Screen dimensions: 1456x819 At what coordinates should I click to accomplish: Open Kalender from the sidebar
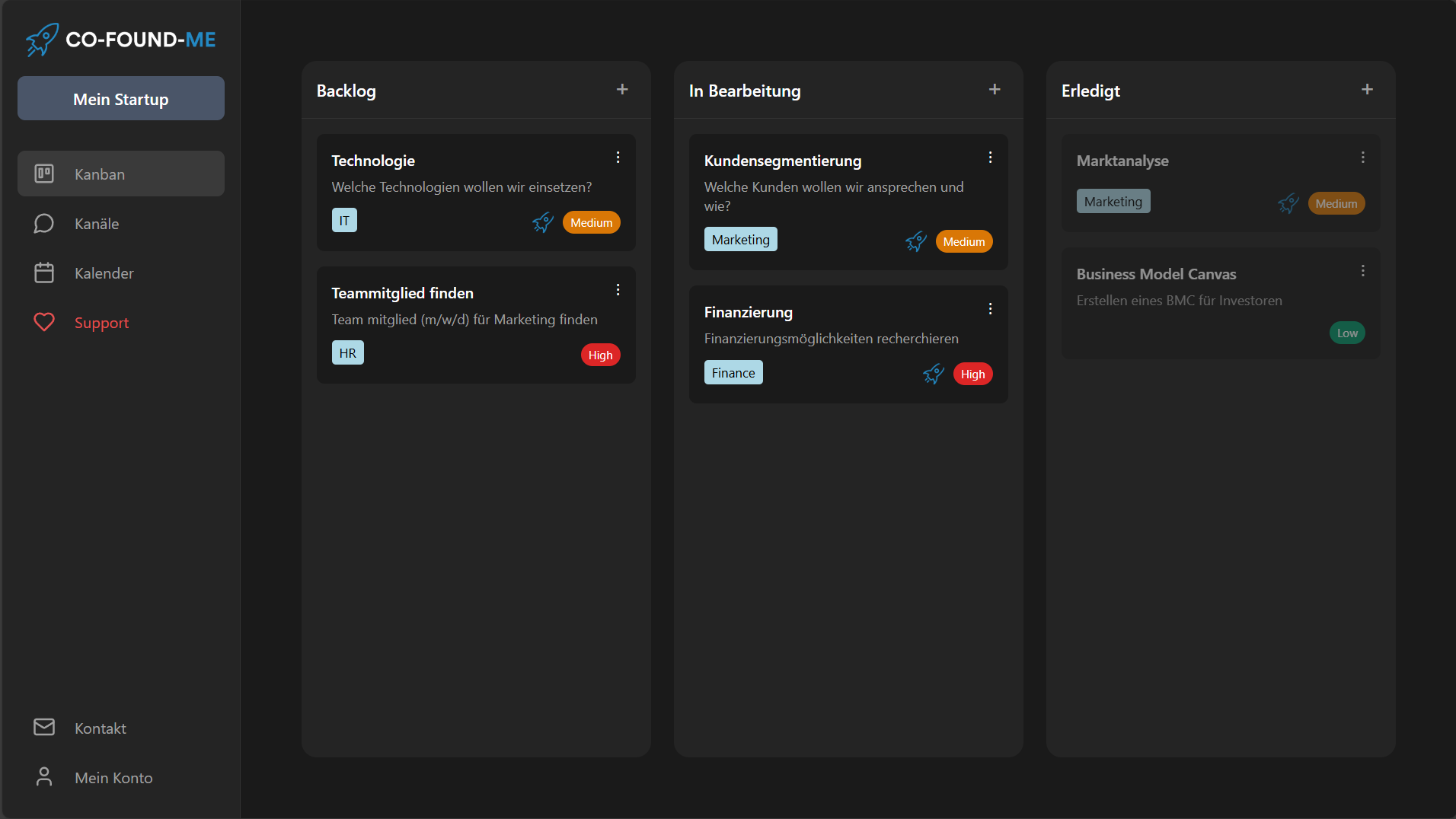pyautogui.click(x=104, y=273)
